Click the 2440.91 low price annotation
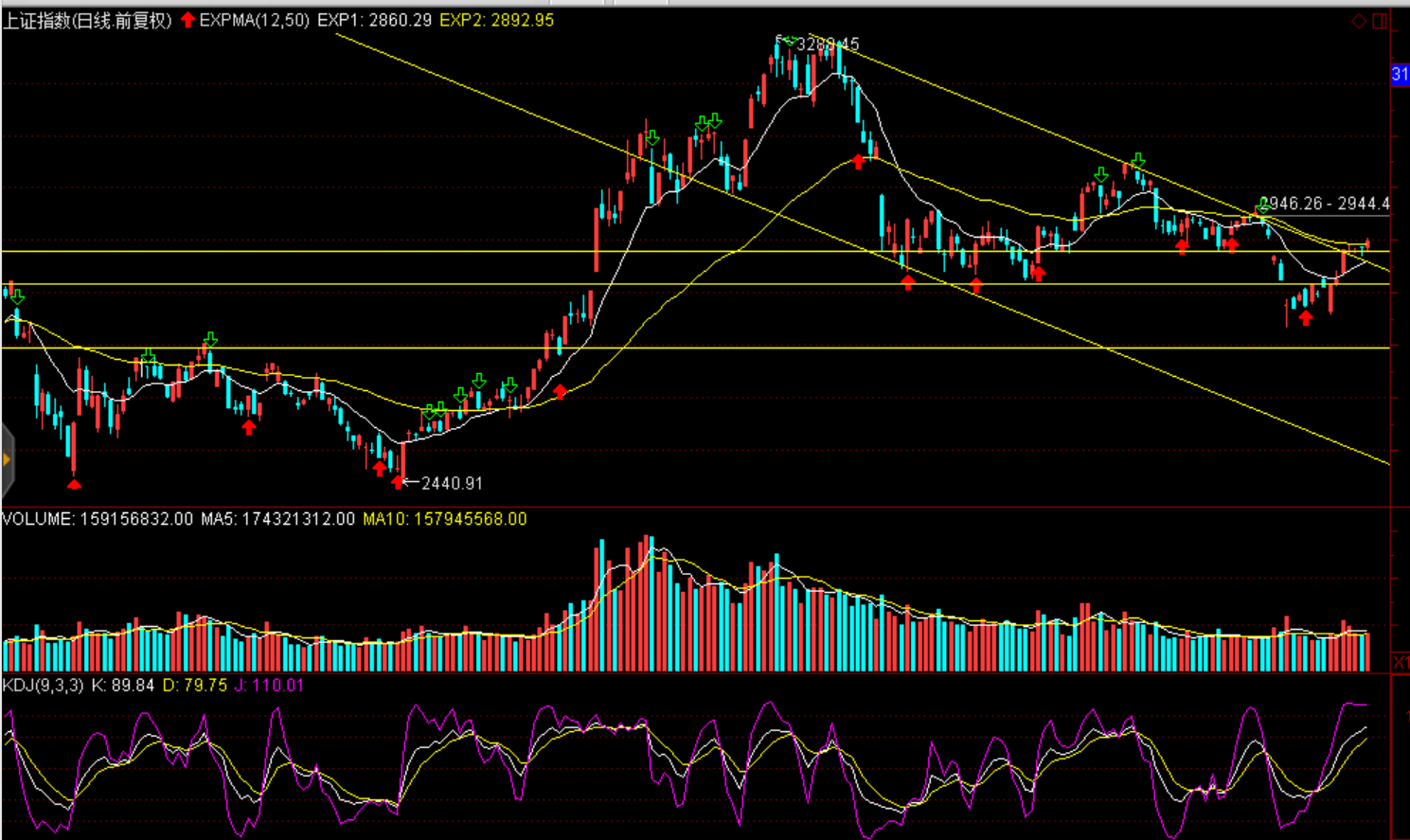The width and height of the screenshot is (1410, 840). tap(452, 483)
